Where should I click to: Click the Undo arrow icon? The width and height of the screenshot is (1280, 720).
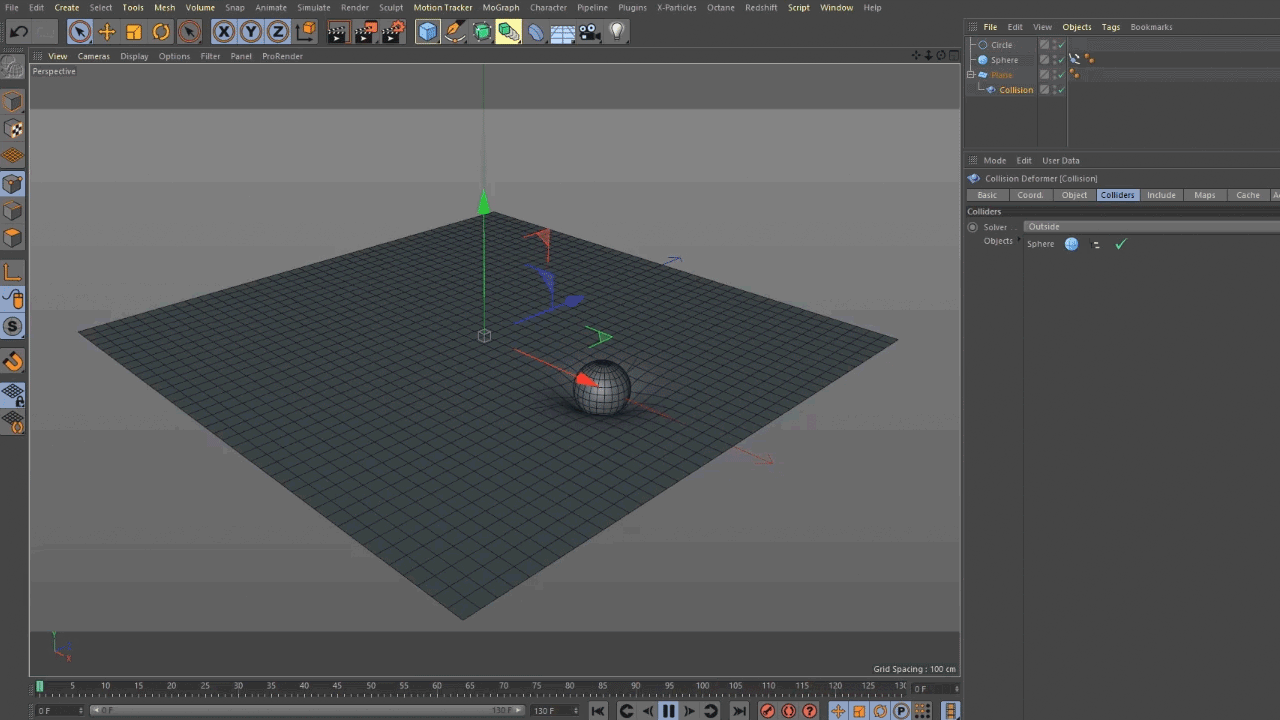pos(18,32)
